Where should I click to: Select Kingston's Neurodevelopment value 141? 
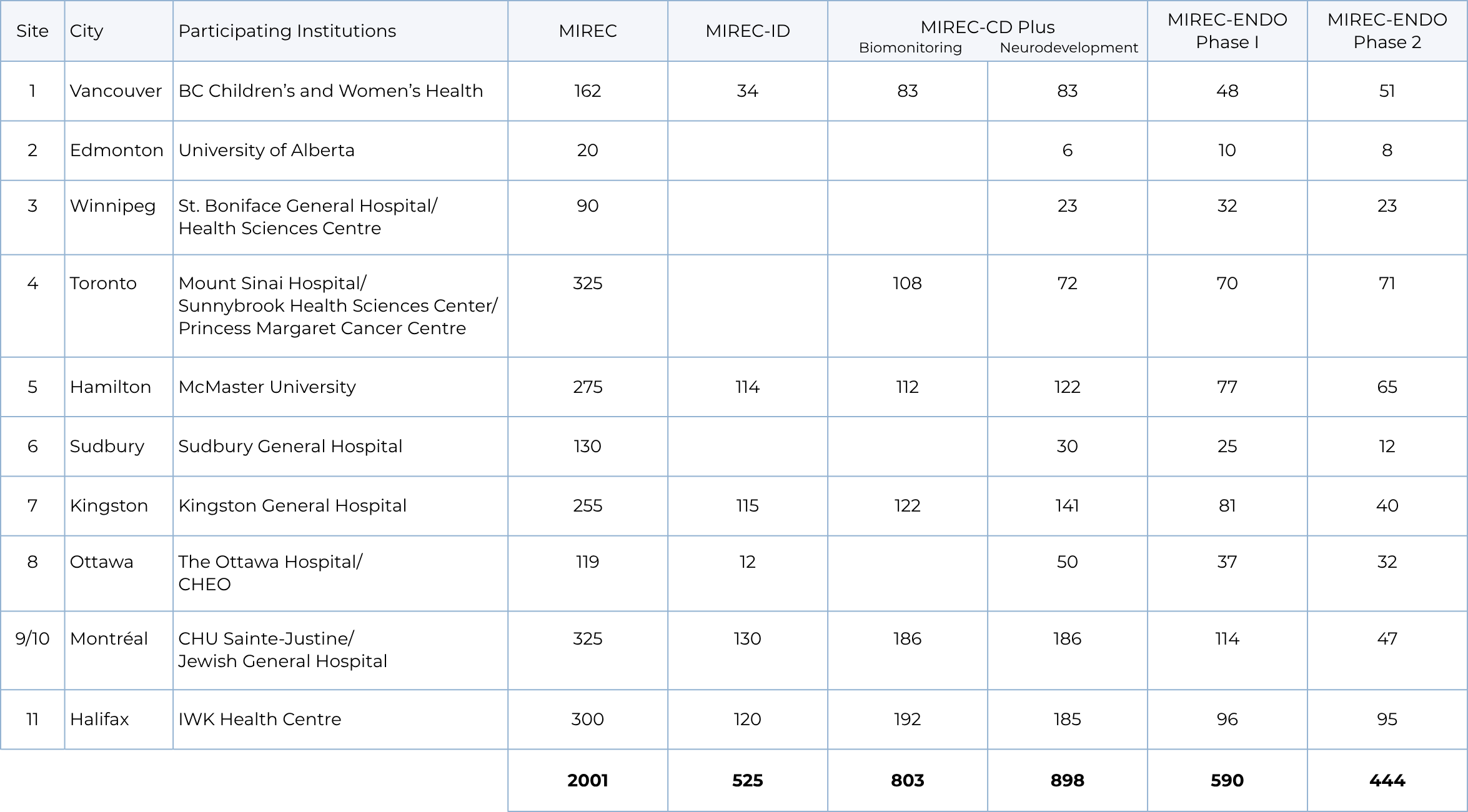click(x=1068, y=506)
